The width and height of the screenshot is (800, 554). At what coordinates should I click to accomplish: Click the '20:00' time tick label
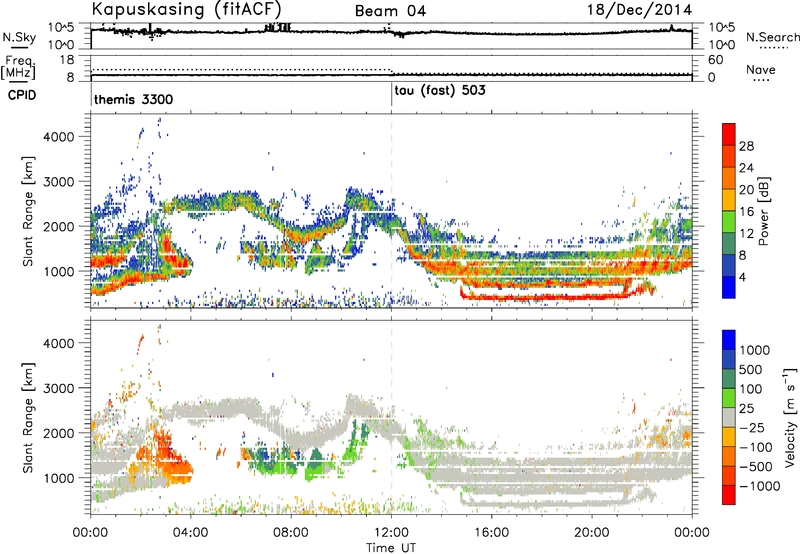592,533
